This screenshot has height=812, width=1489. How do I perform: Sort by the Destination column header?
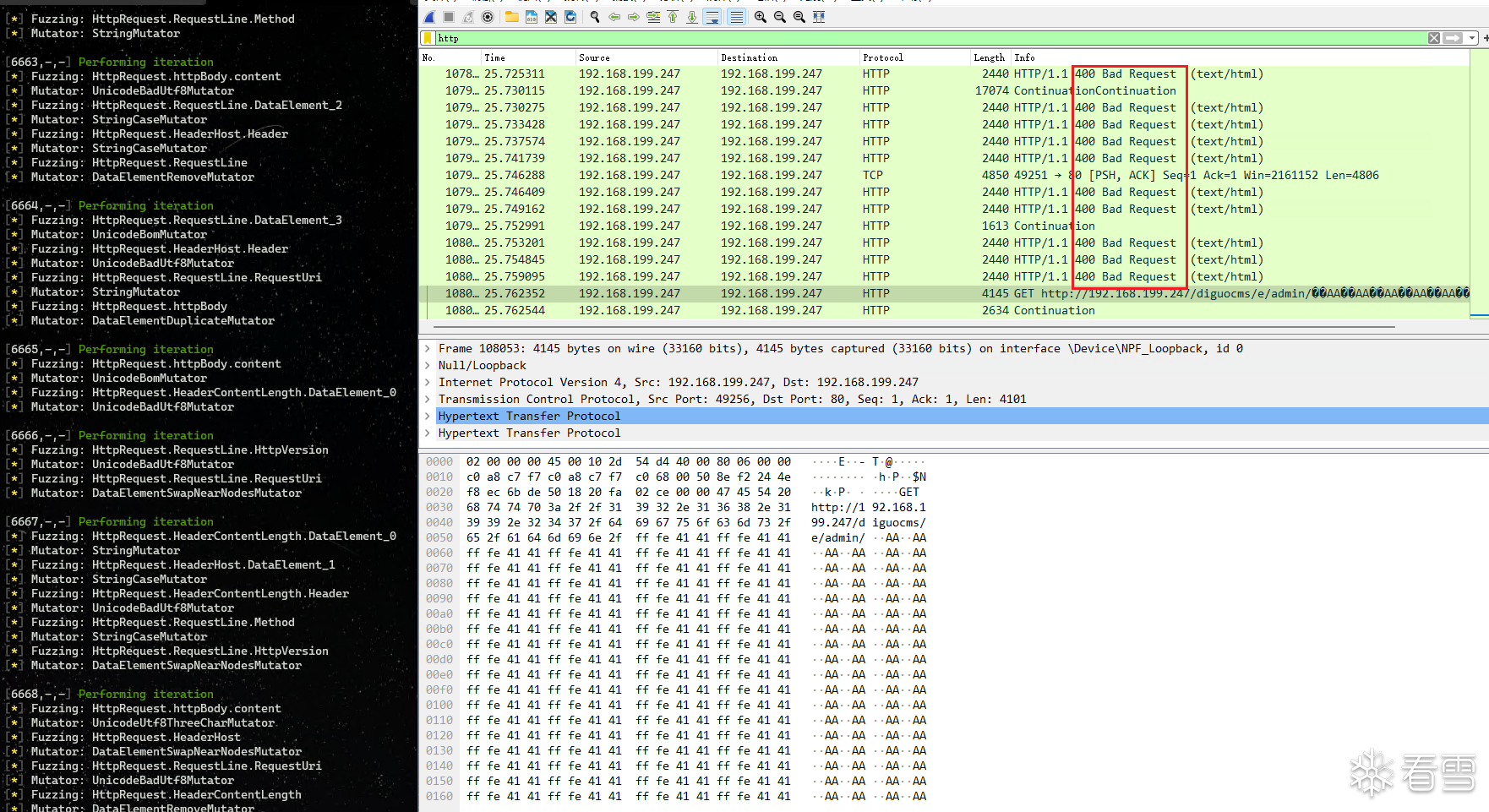coord(788,57)
